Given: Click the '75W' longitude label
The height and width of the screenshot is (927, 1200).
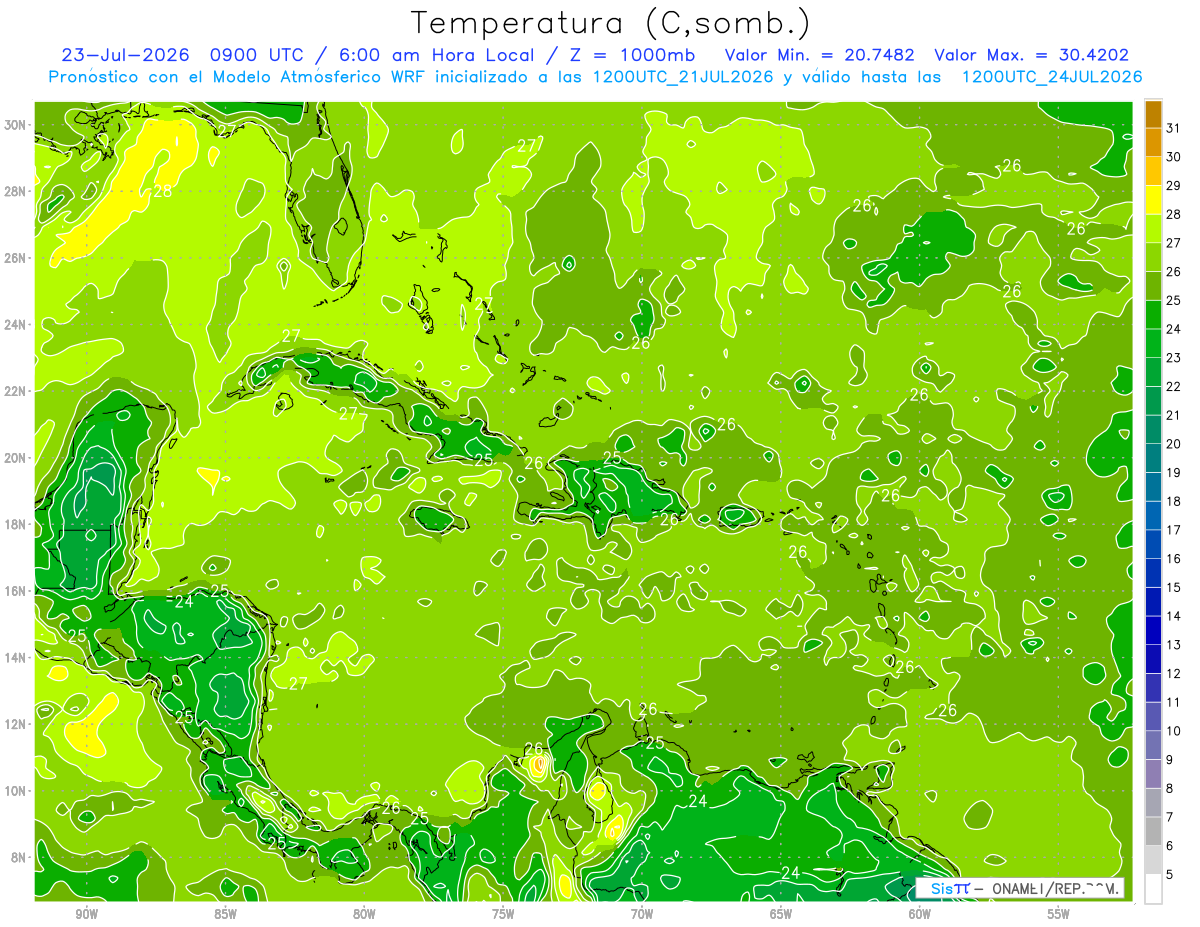Looking at the screenshot, I should 503,914.
